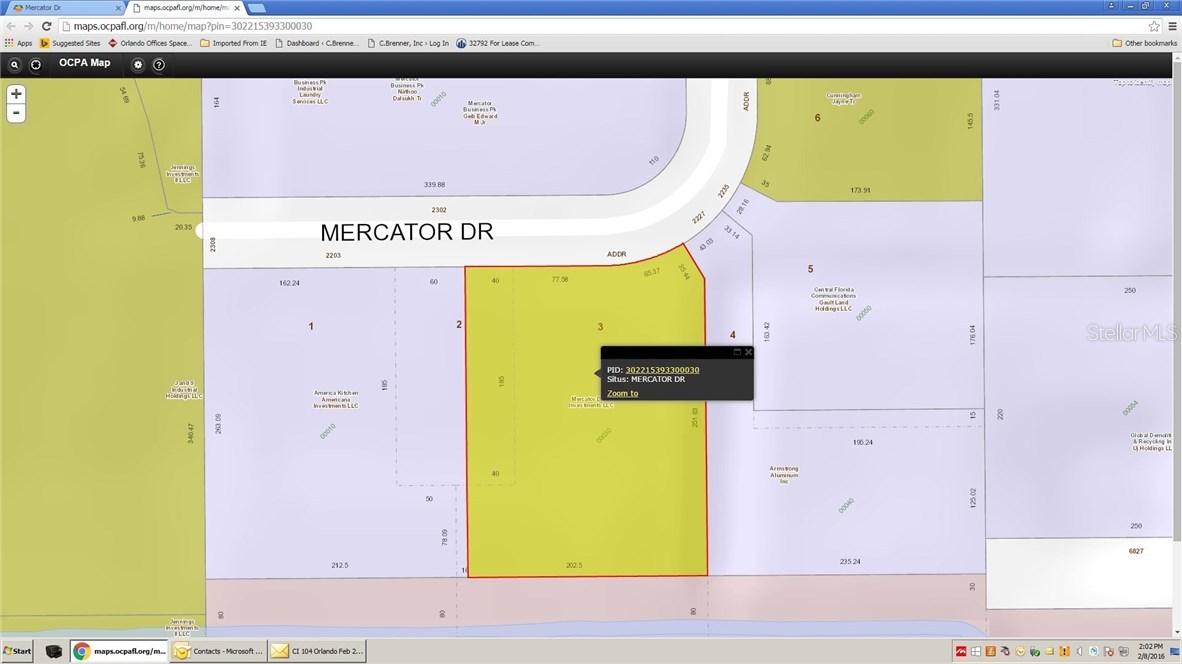The image size is (1182, 664).
Task: Switch to Chrome maps.ocpafl.org taskbar item
Action: [x=120, y=651]
